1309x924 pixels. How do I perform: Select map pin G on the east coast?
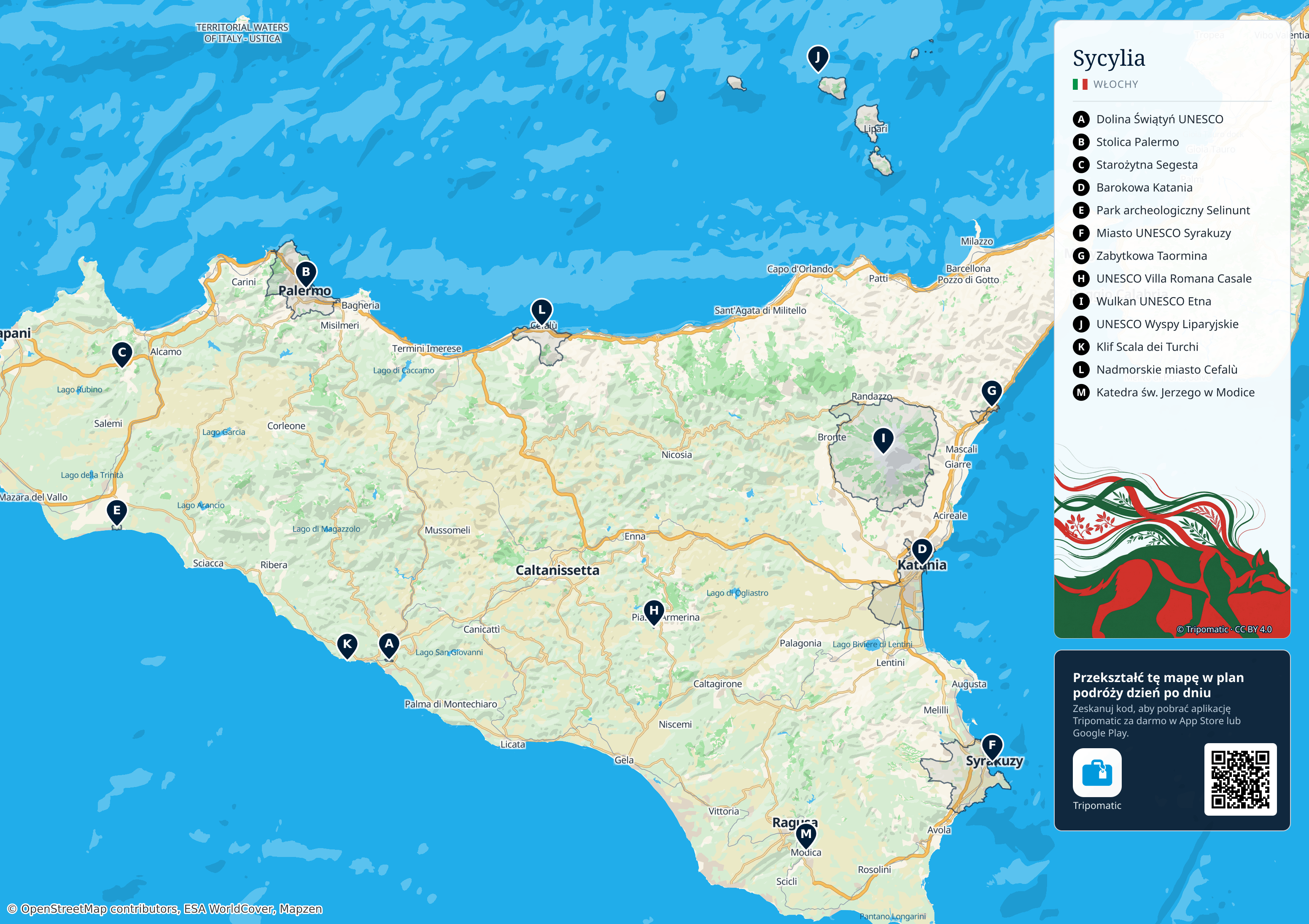[992, 393]
